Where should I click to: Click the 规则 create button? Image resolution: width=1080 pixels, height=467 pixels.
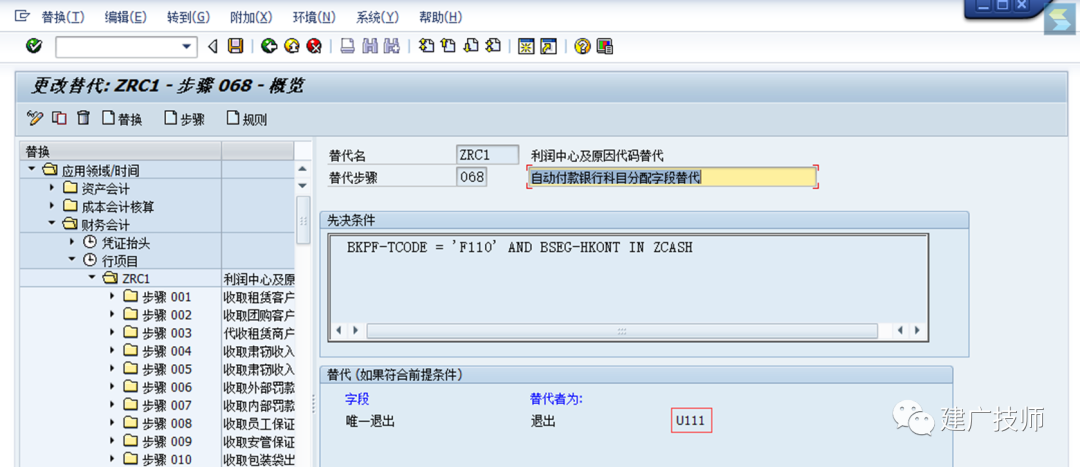tap(247, 118)
